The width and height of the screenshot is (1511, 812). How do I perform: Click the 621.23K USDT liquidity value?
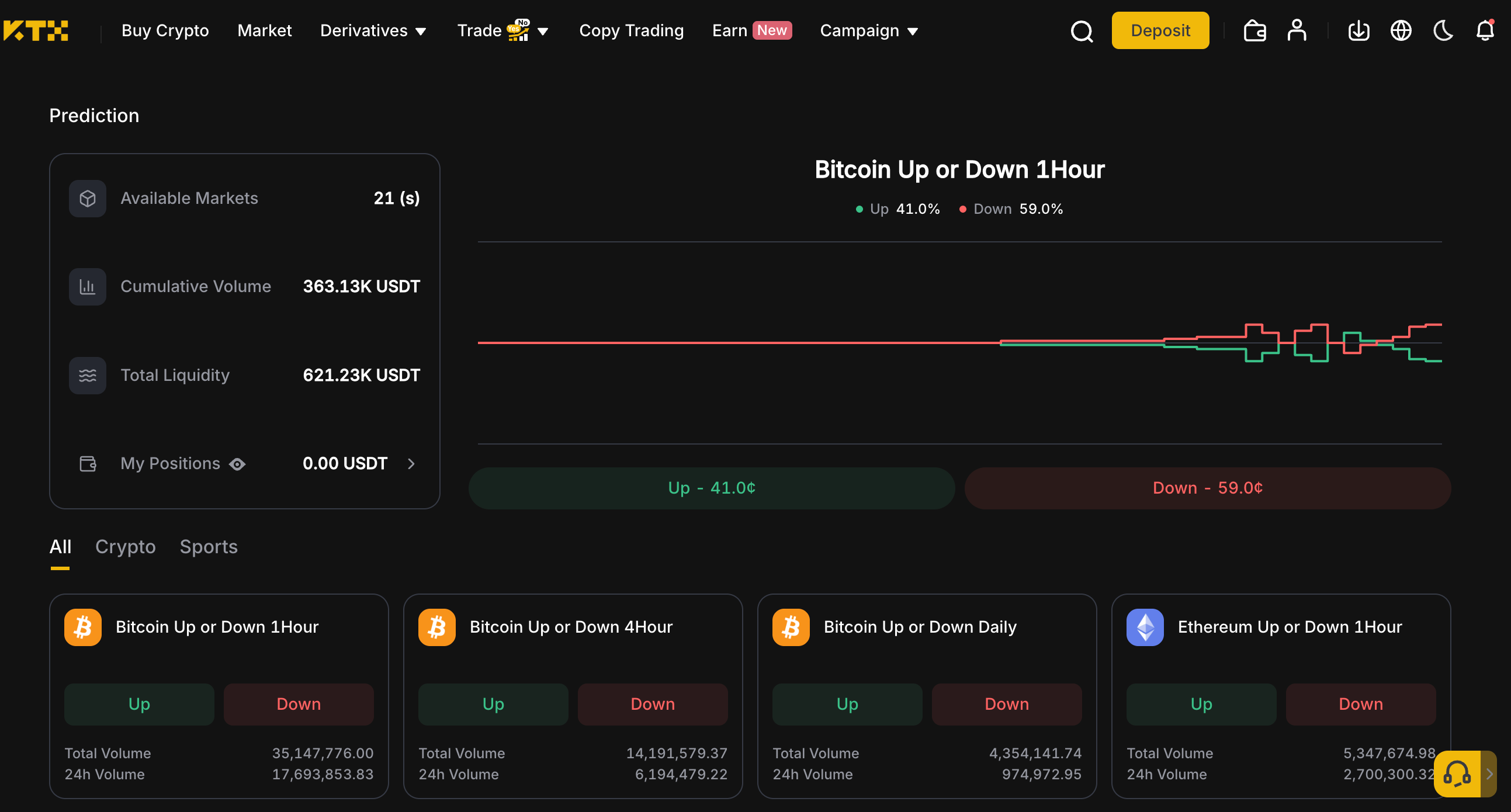pos(361,375)
